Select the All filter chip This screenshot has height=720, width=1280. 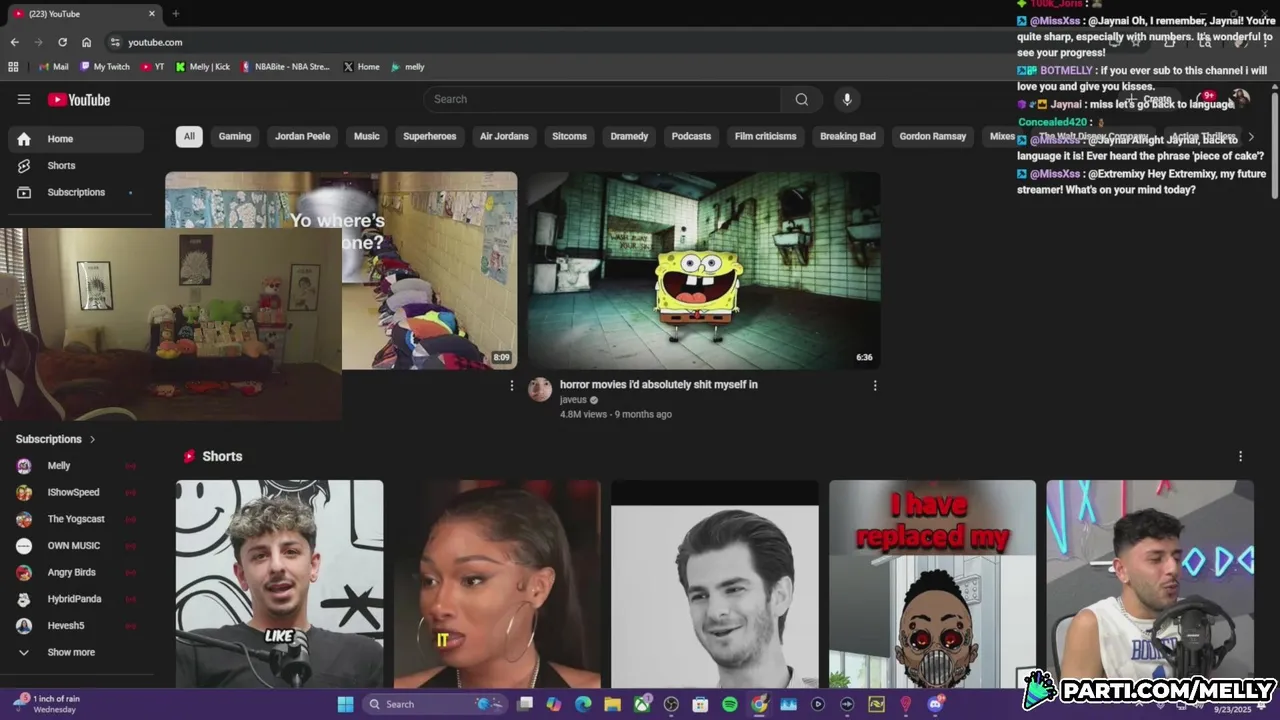coord(189,136)
